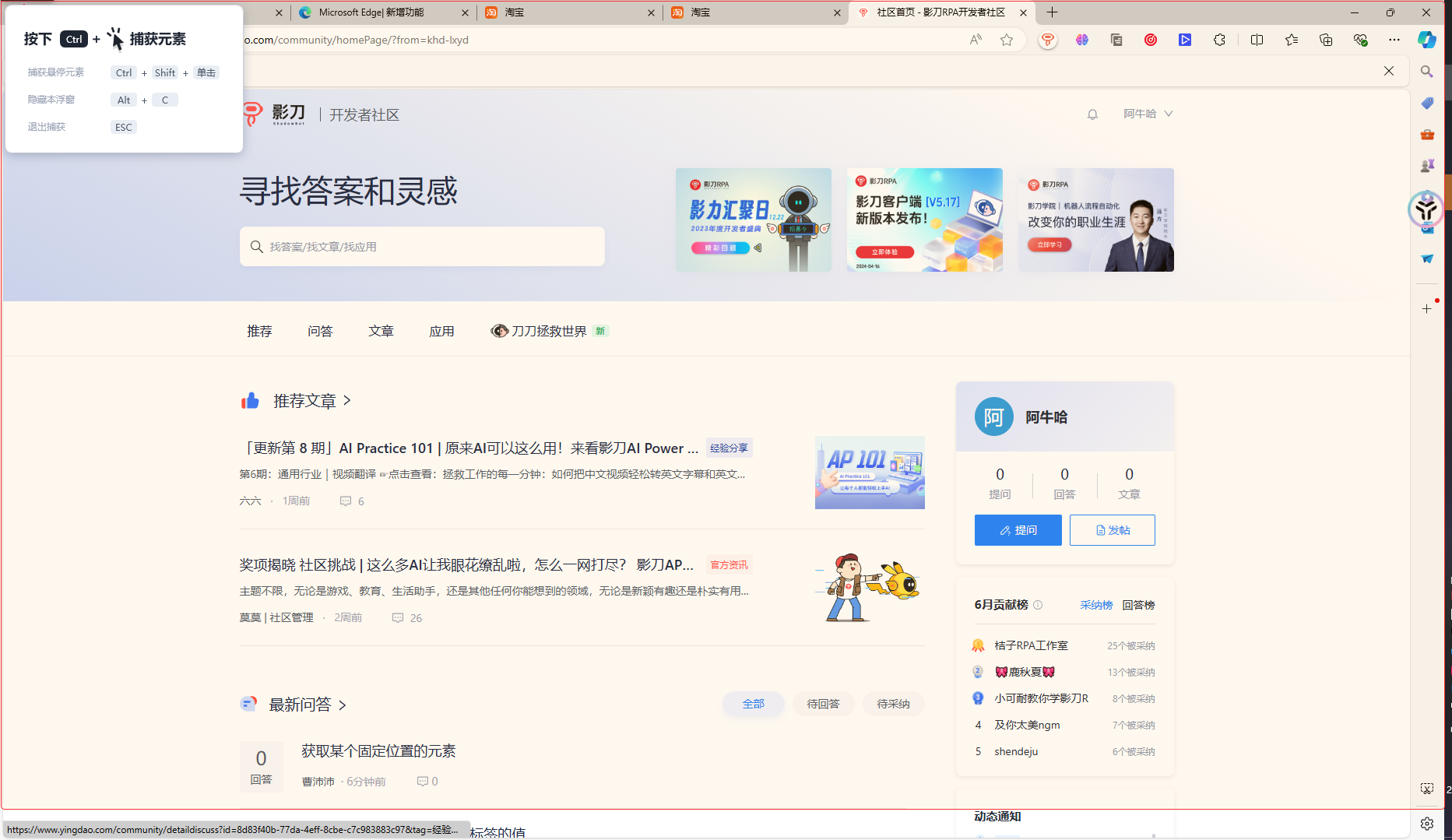The height and width of the screenshot is (840, 1452).
Task: Open the 应用 tab
Action: [441, 331]
